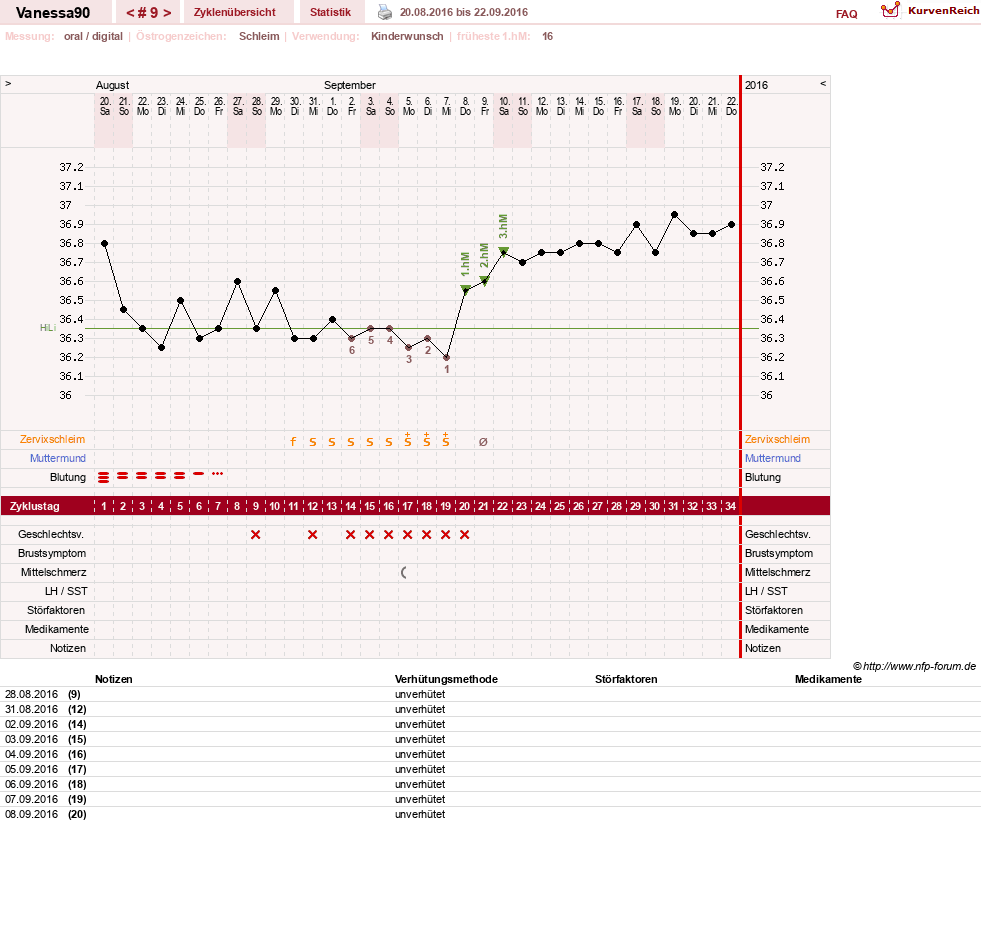Click the date range 20.08.2016 bis 22.09.2016
Screen dimensions: 981x938
tap(464, 12)
